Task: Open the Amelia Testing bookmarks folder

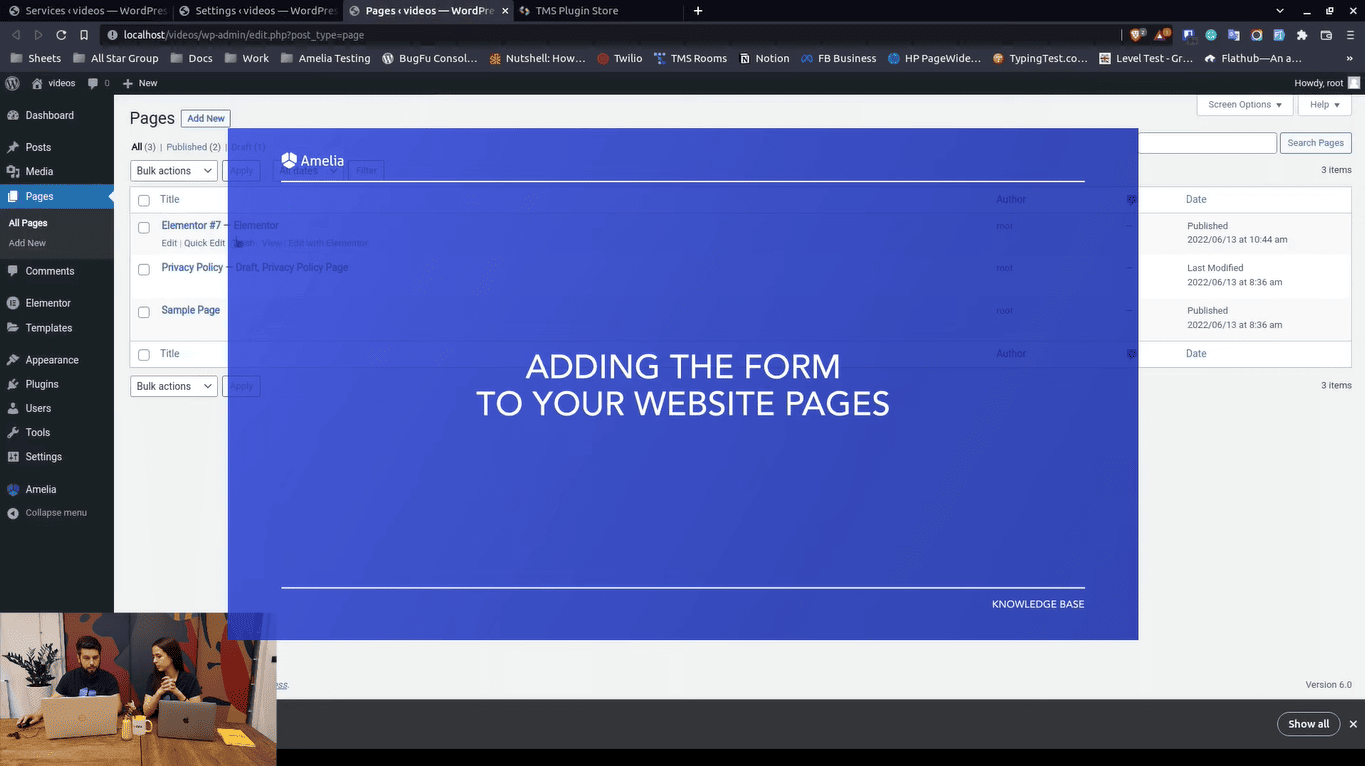Action: (x=325, y=58)
